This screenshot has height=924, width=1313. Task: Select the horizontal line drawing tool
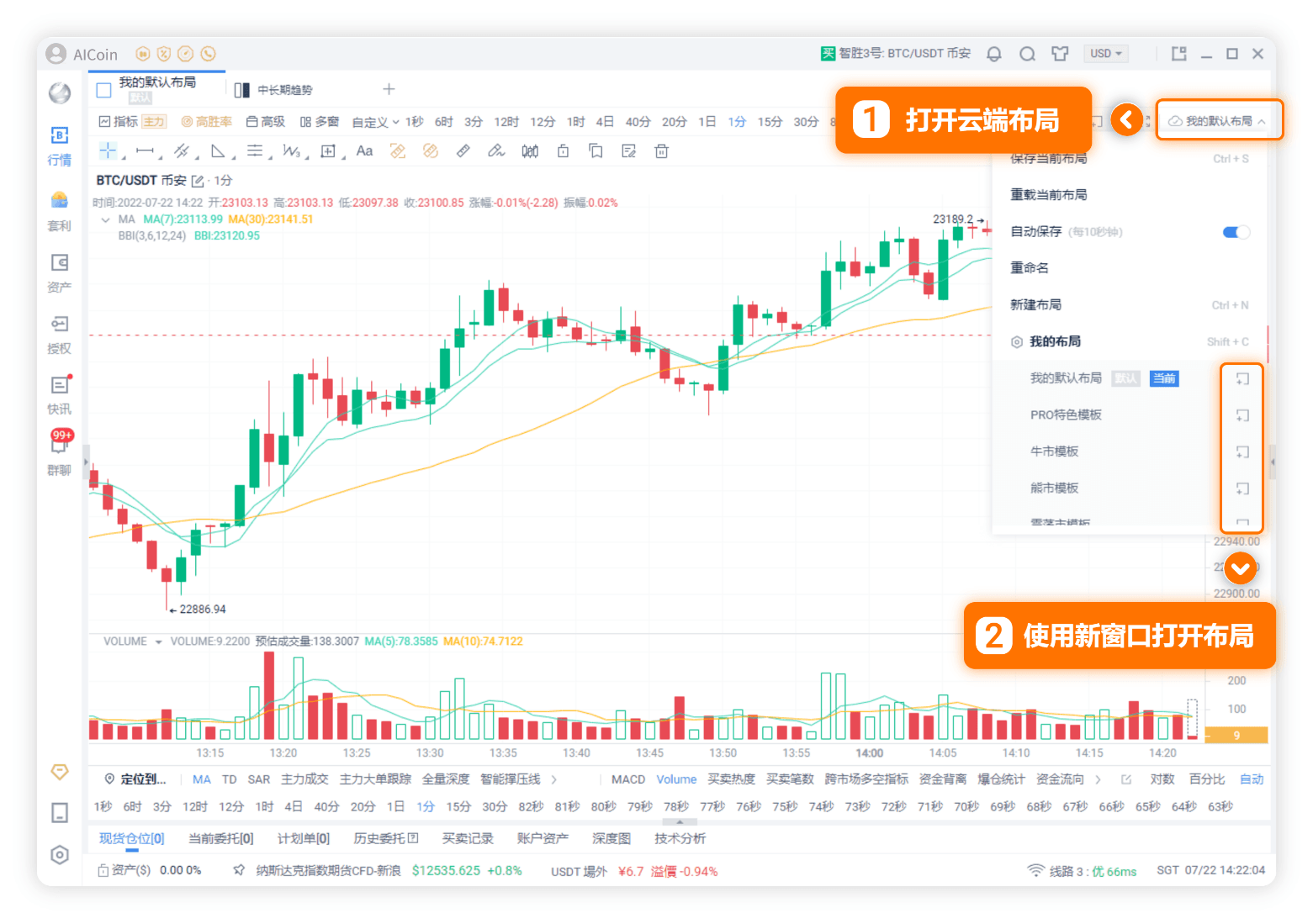tap(145, 151)
